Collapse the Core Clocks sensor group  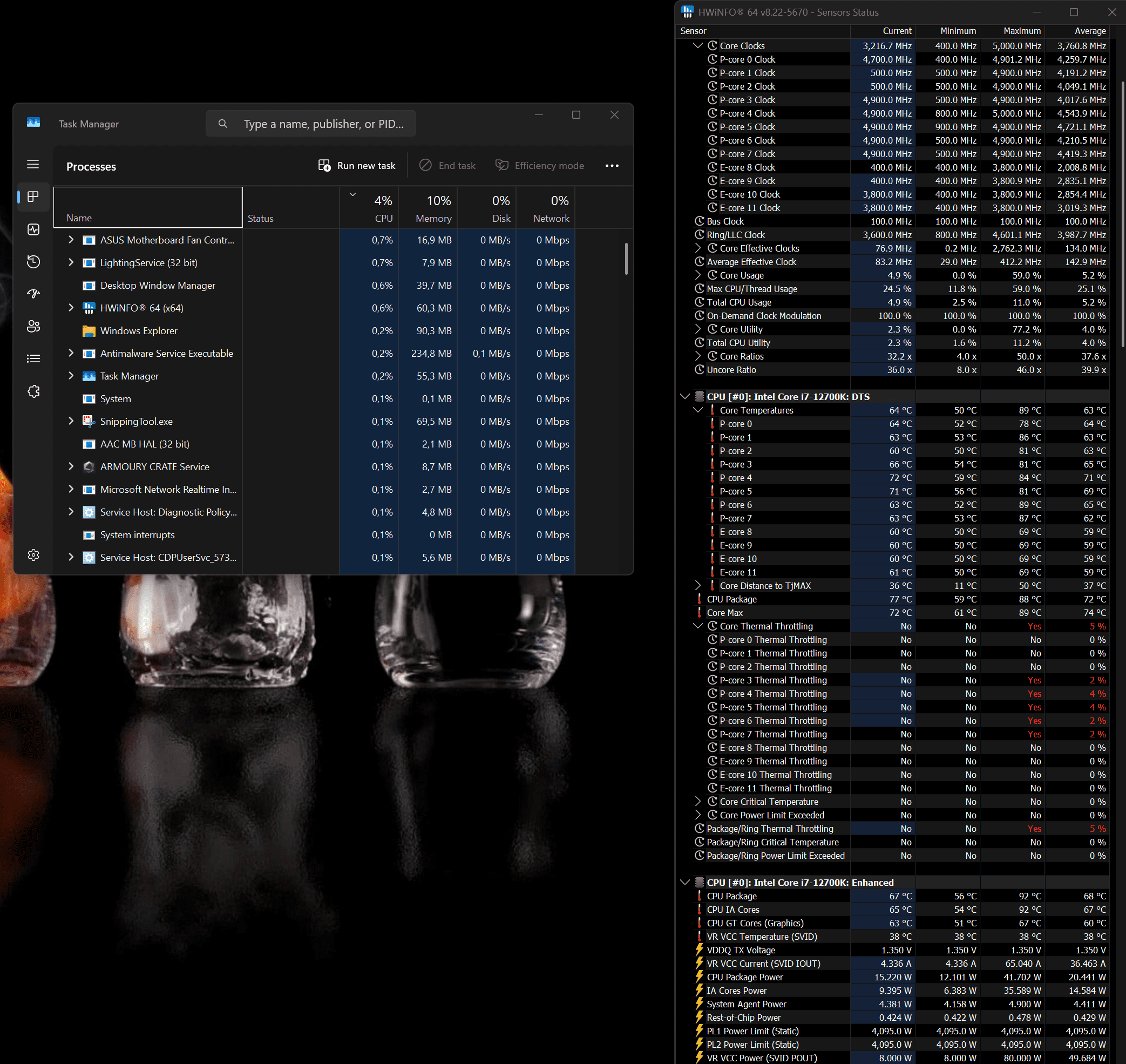pos(698,45)
